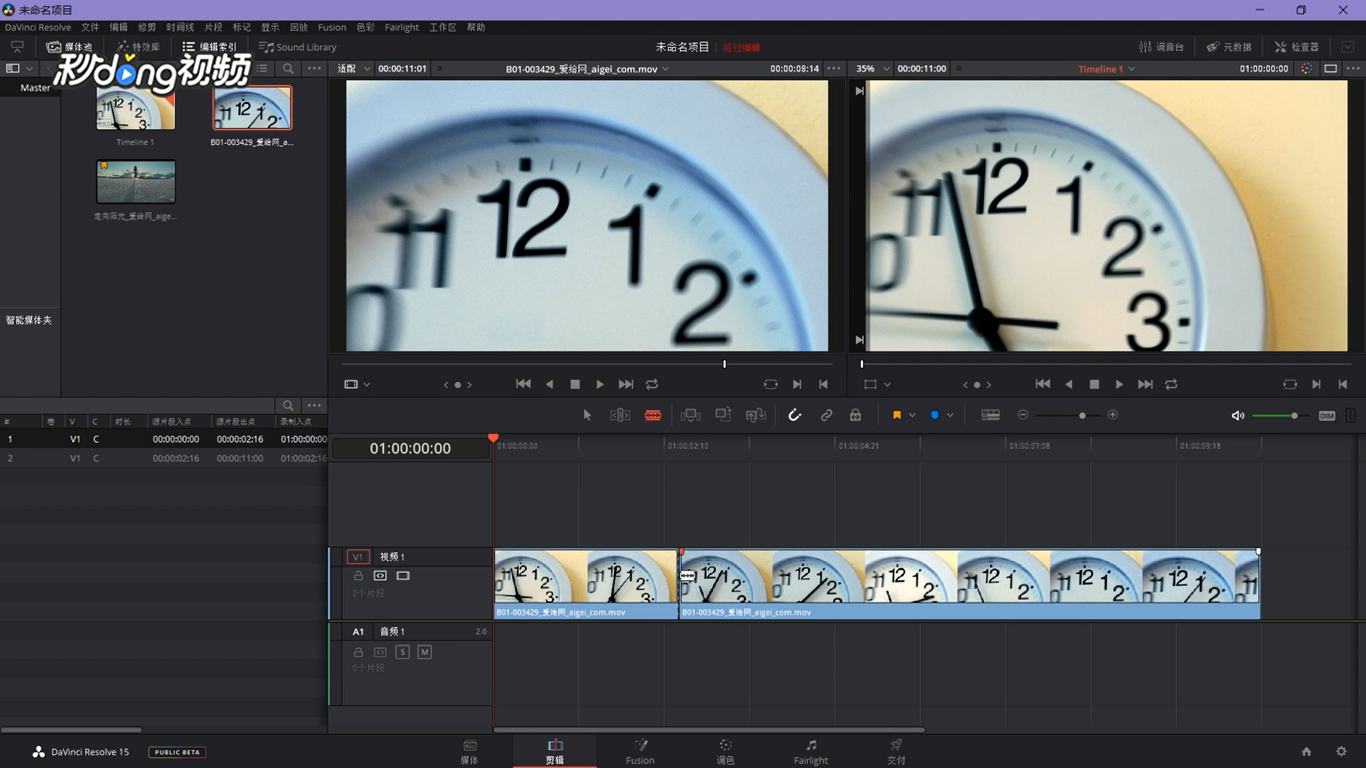This screenshot has width=1366, height=768.
Task: Open the Fusion menu in menu bar
Action: pyautogui.click(x=332, y=27)
